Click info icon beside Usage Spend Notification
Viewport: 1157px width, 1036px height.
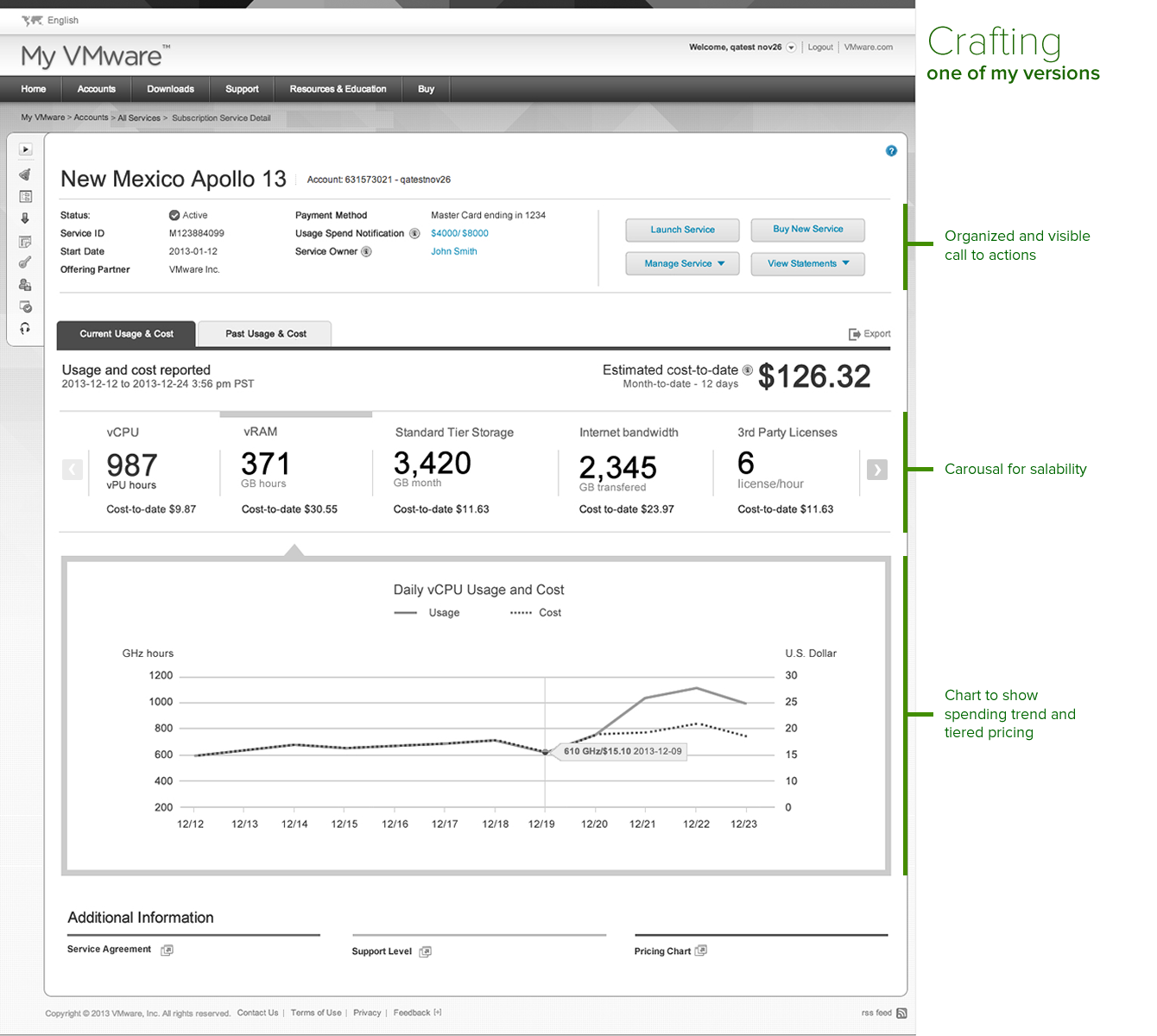coord(414,234)
